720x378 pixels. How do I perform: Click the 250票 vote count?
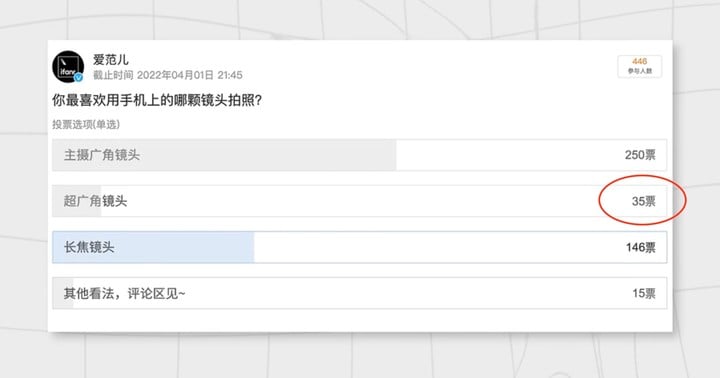(640, 155)
